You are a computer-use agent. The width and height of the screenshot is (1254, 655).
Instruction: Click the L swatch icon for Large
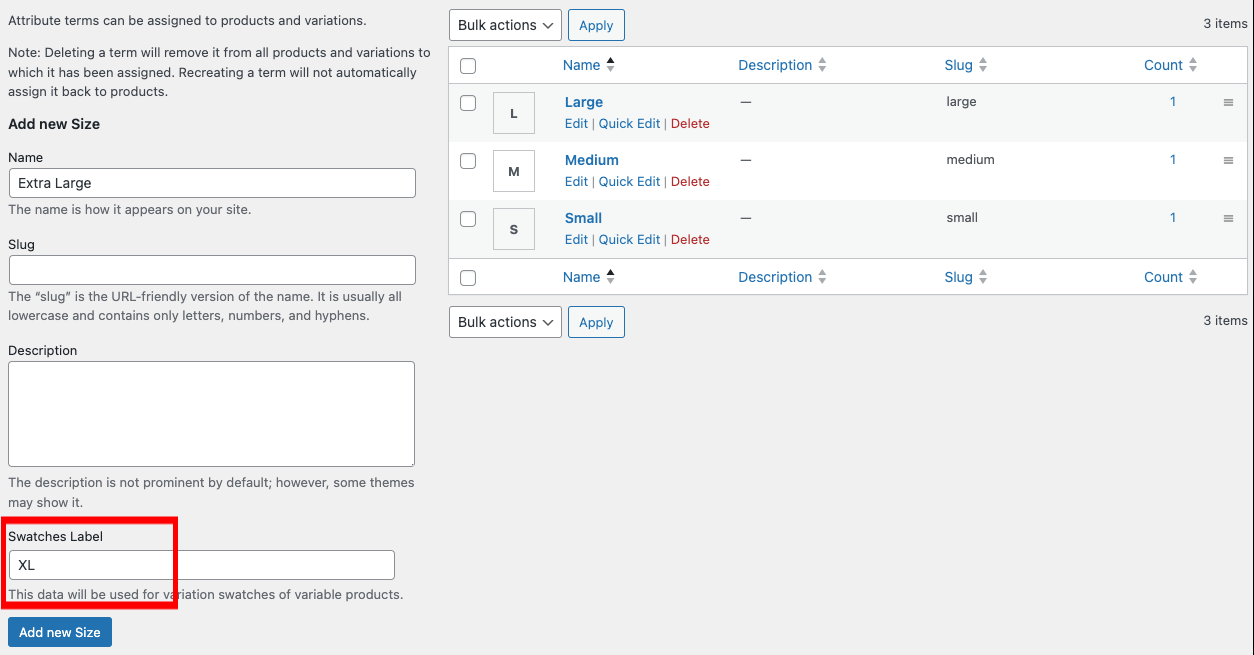pyautogui.click(x=513, y=112)
